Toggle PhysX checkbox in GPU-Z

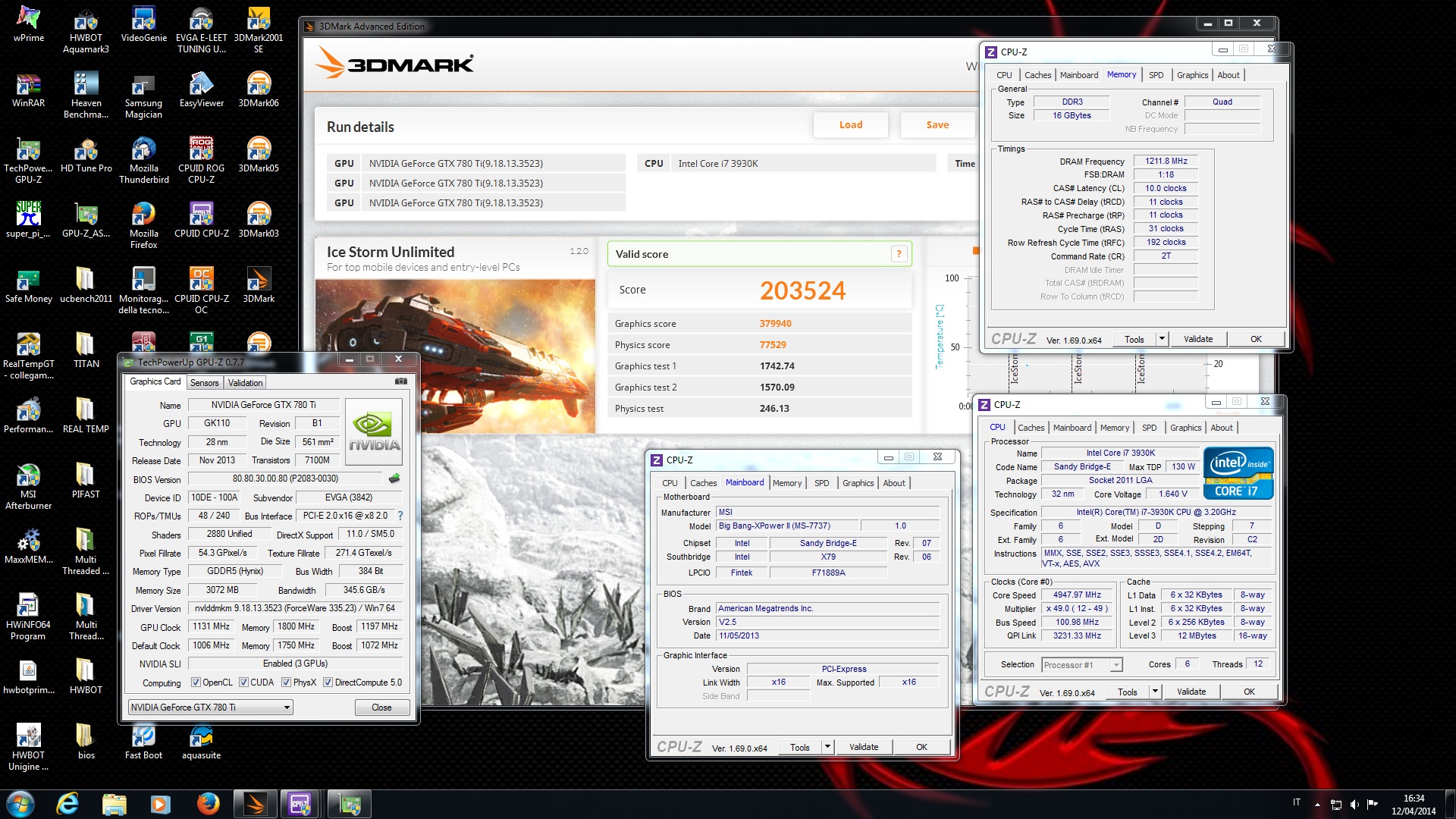coord(286,682)
